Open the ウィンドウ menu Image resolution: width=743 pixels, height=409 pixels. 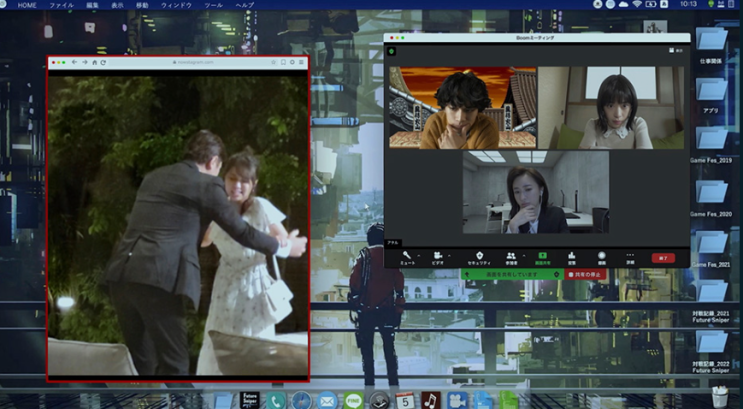(176, 5)
